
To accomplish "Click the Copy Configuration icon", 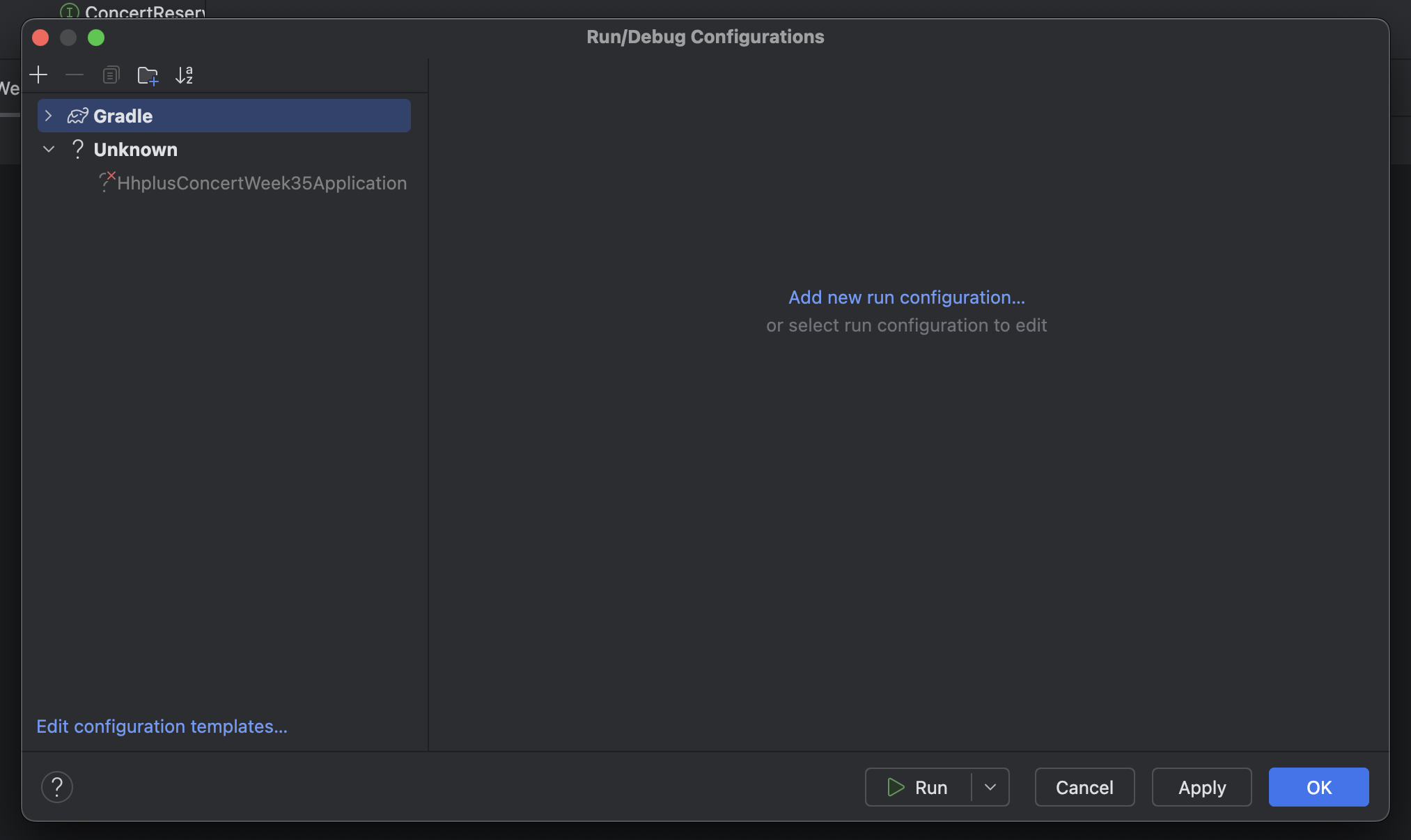I will pos(111,75).
